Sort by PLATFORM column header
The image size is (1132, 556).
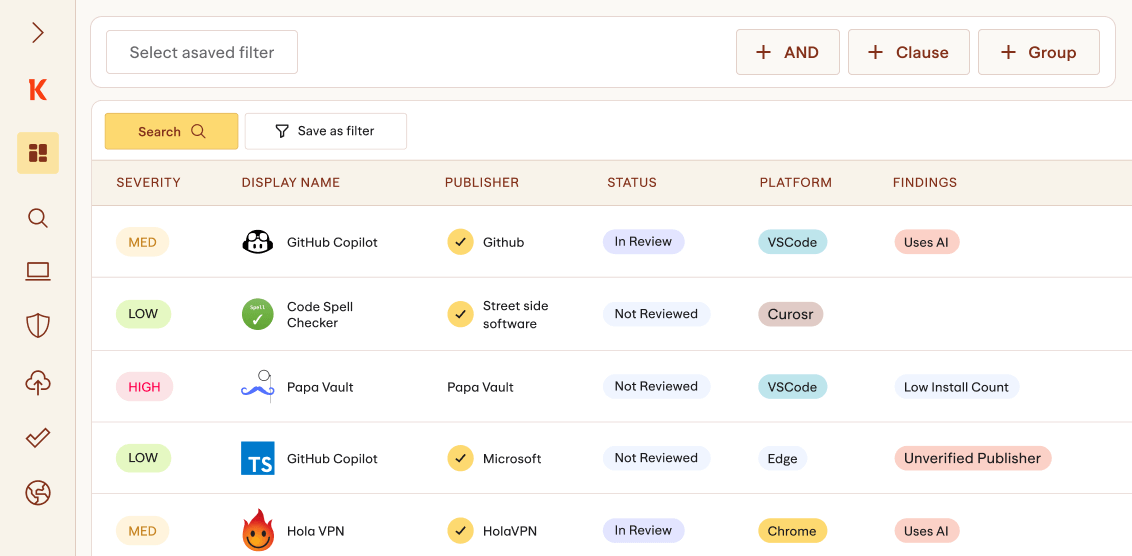tap(796, 183)
